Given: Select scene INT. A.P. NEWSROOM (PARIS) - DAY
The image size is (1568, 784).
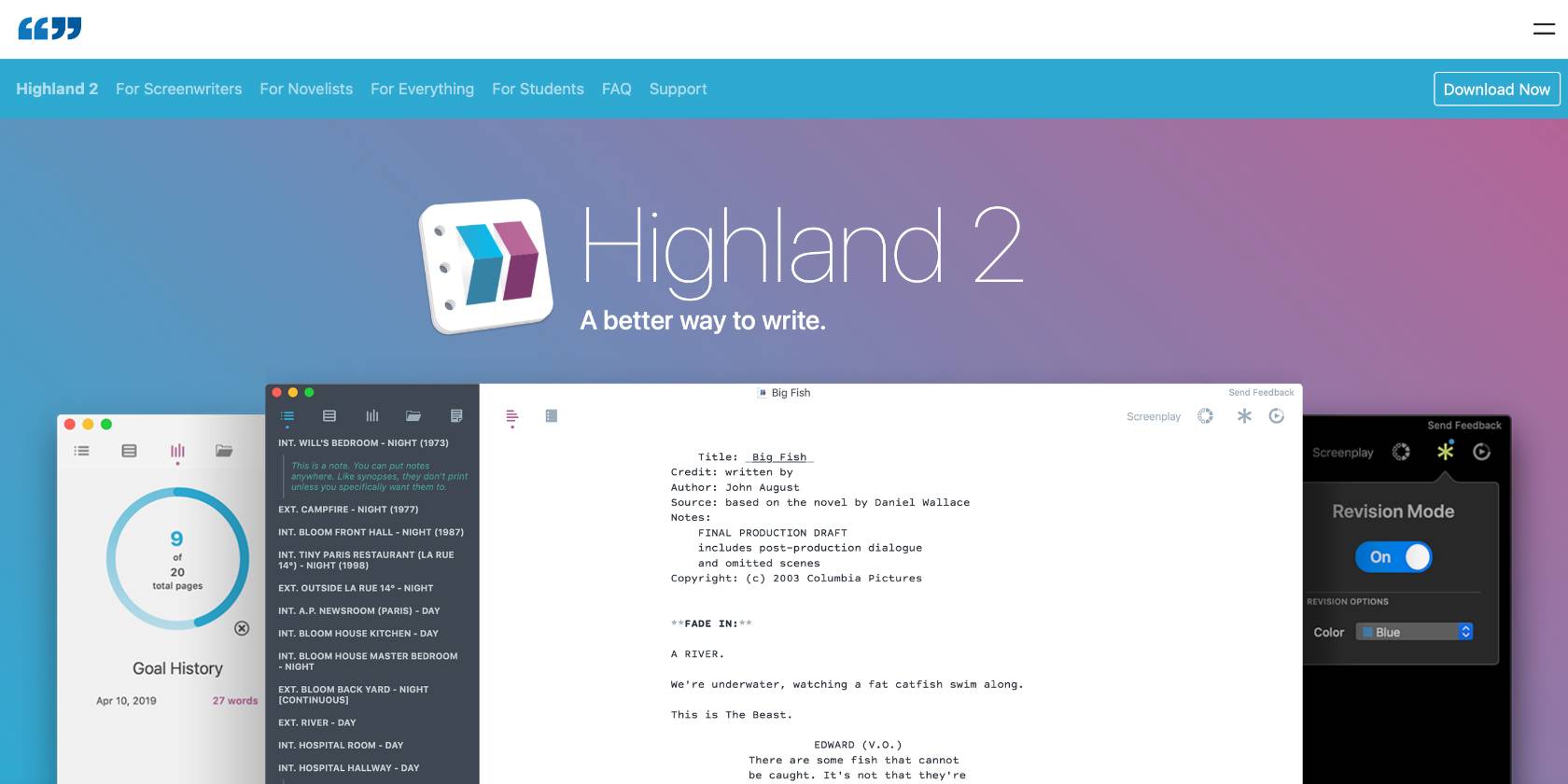Looking at the screenshot, I should coord(358,610).
